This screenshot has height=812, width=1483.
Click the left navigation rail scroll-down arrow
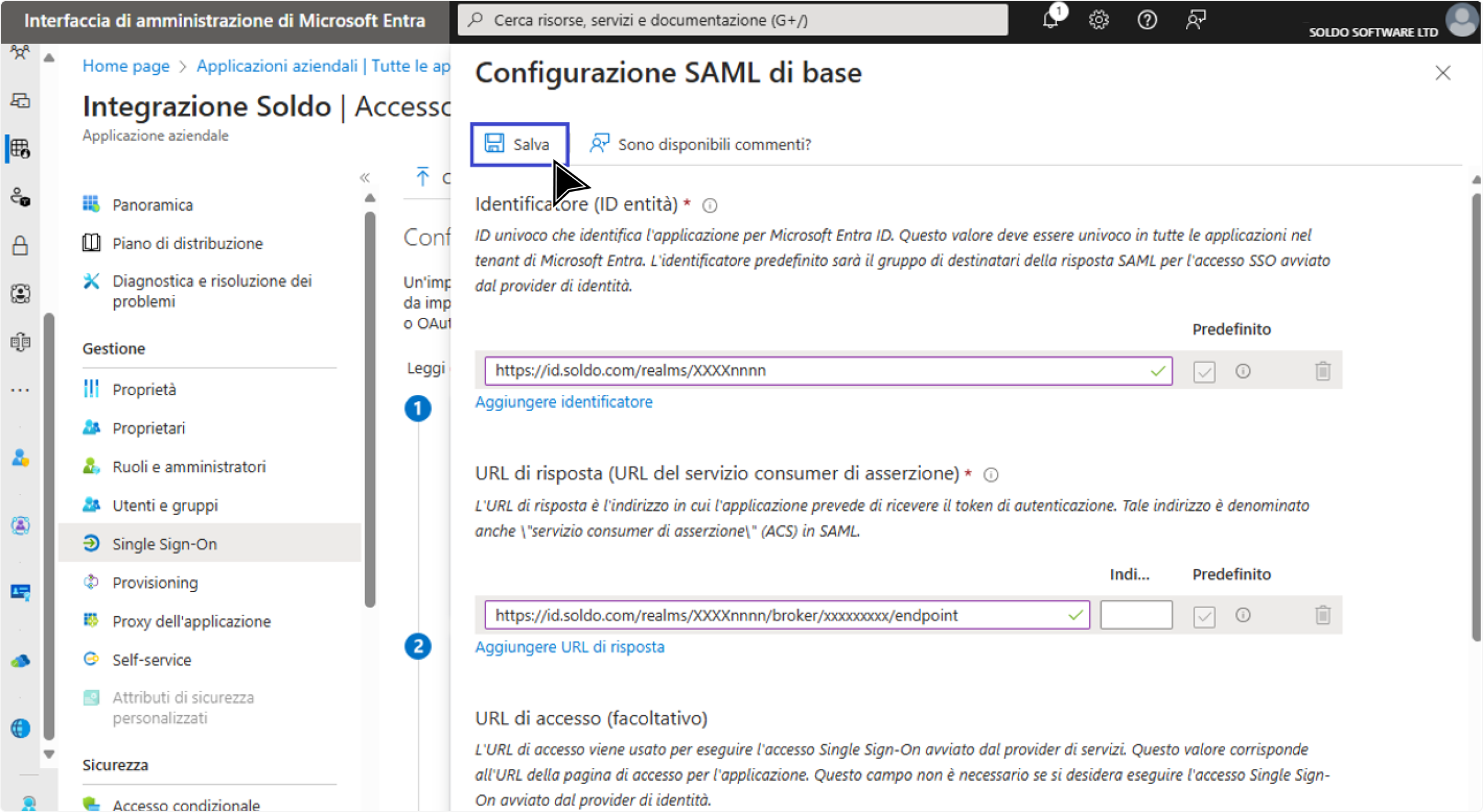click(x=49, y=754)
